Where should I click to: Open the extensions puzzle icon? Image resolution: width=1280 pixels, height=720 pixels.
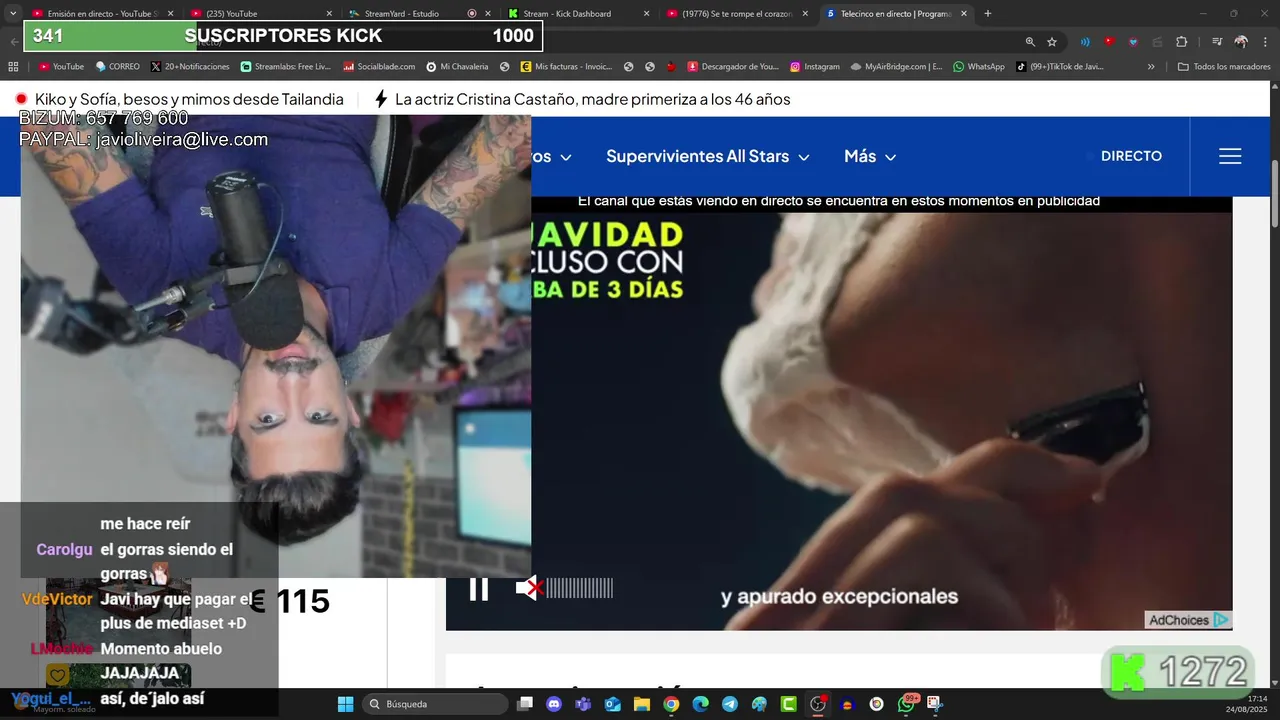(1181, 42)
